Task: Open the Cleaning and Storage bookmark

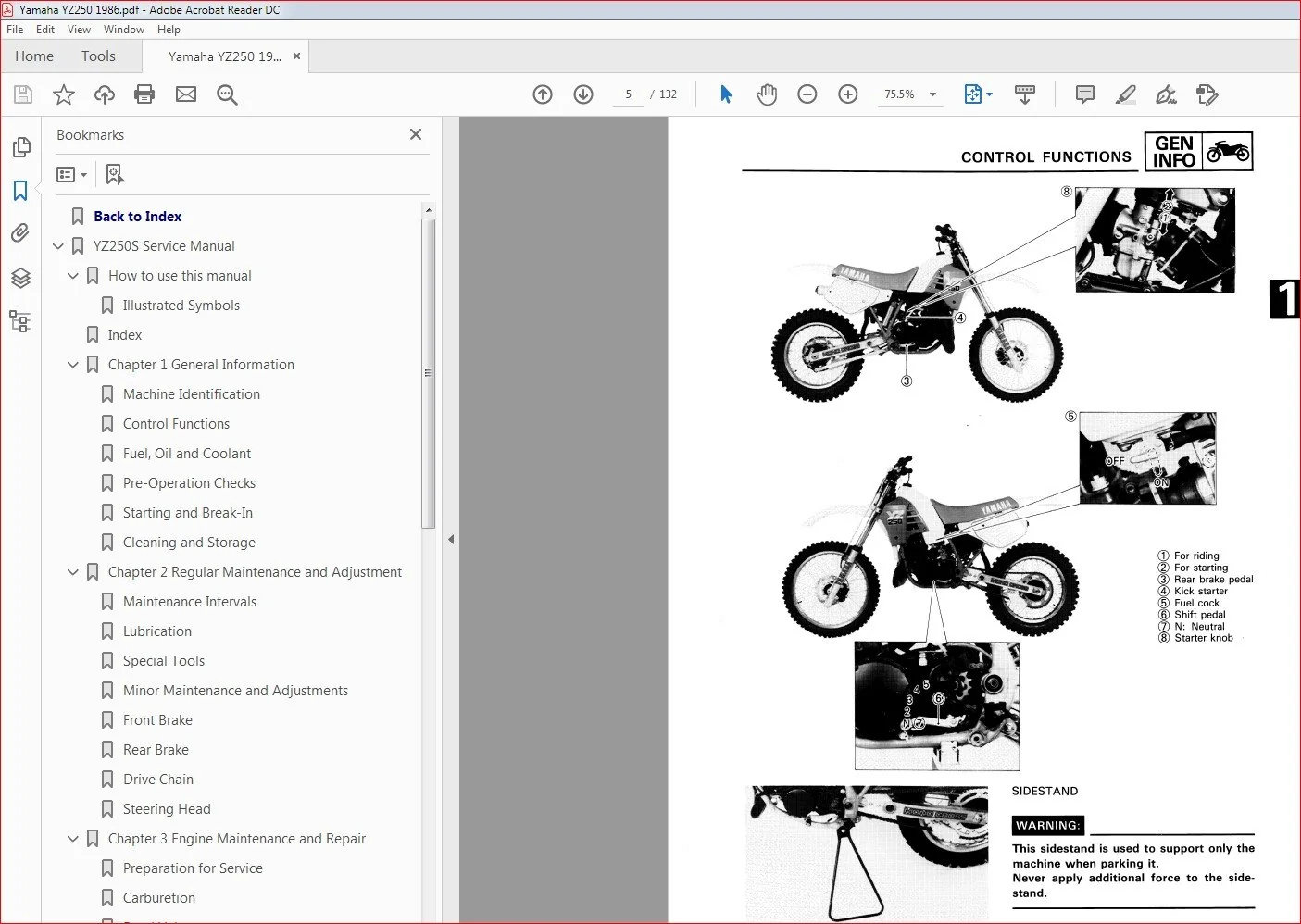Action: pos(189,543)
